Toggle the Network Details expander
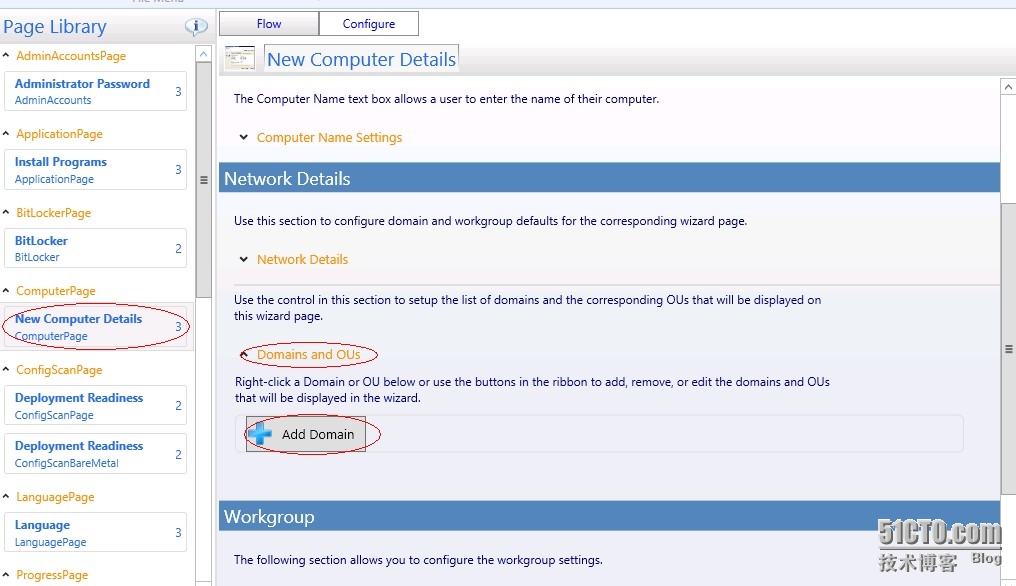The height and width of the screenshot is (586, 1016). pyautogui.click(x=244, y=259)
